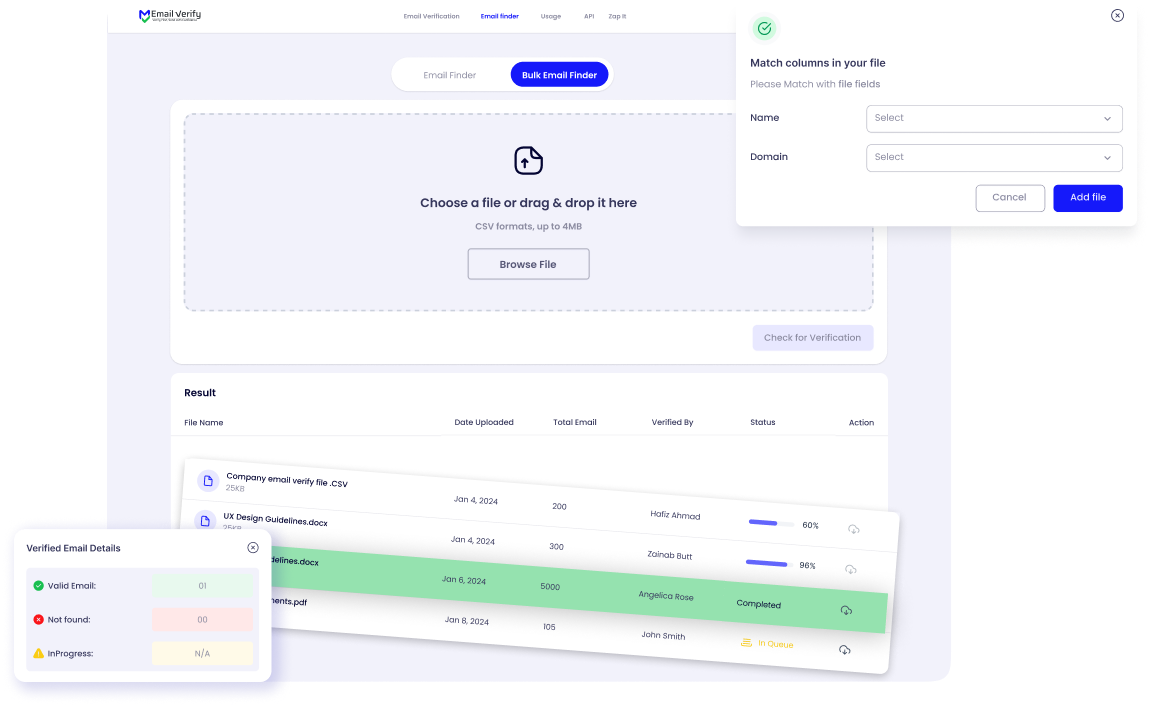
Task: Open Email Verification nav item
Action: [x=432, y=16]
